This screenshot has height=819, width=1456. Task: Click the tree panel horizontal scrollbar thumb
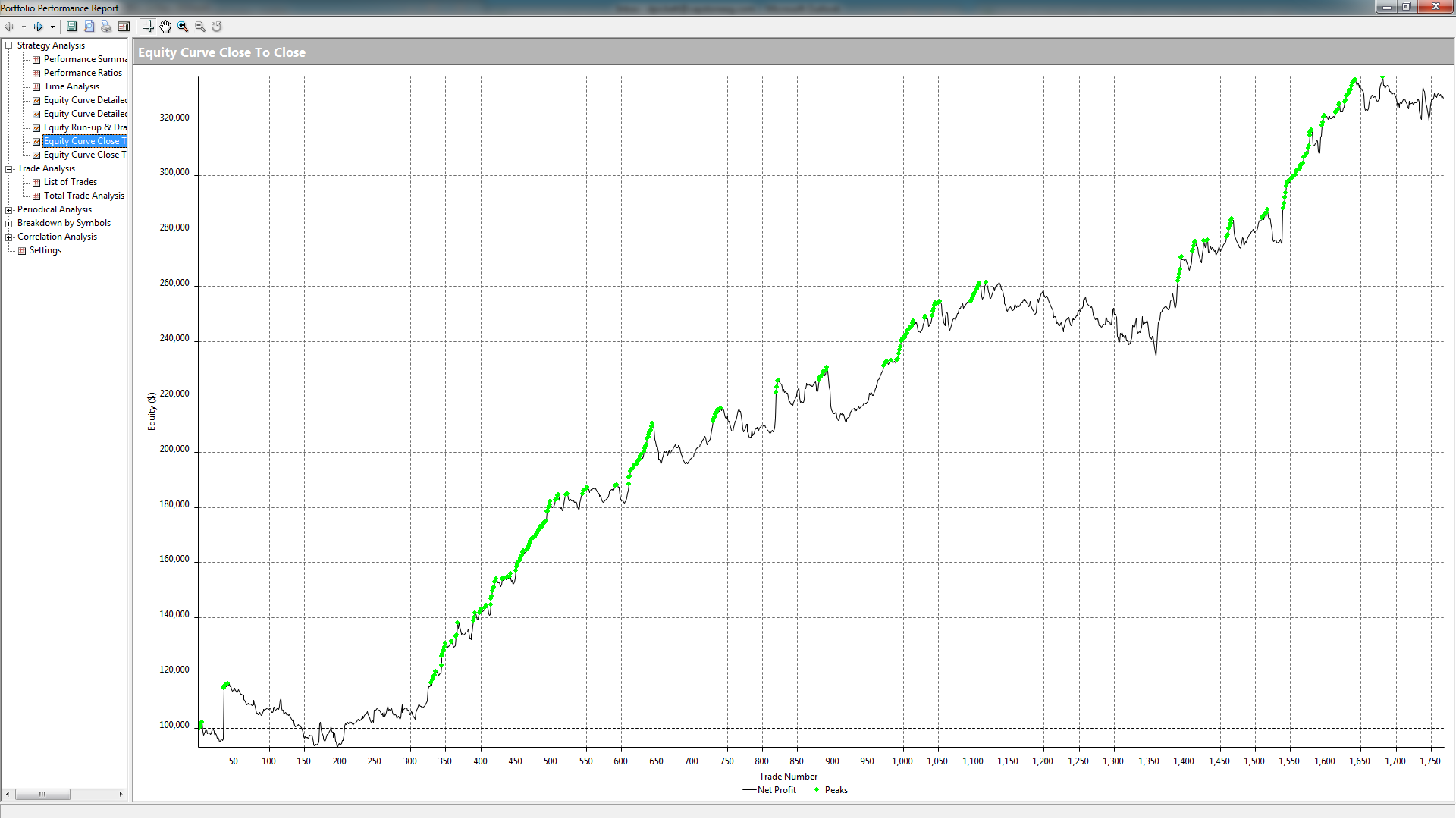(x=42, y=794)
